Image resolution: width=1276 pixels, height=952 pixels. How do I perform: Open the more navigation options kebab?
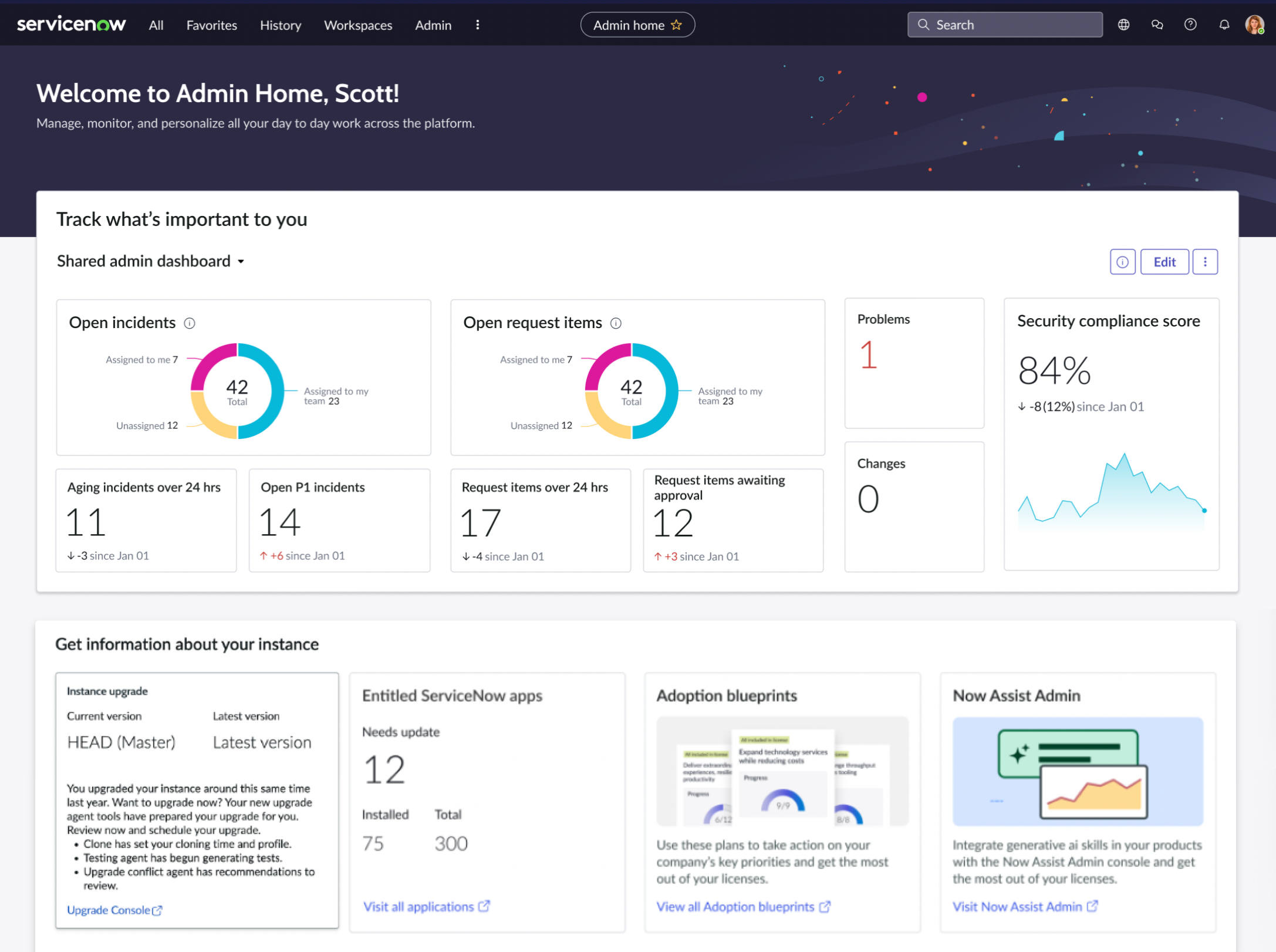477,25
